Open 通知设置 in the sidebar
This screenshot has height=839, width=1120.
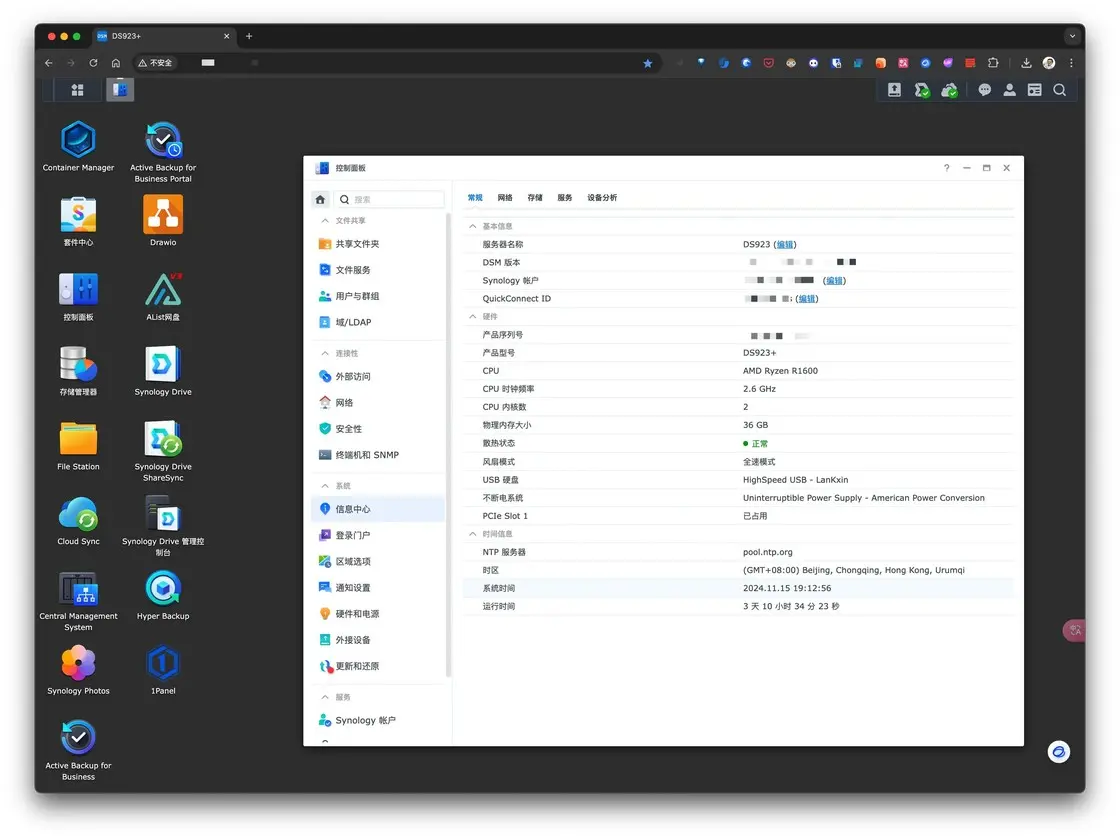(x=378, y=588)
